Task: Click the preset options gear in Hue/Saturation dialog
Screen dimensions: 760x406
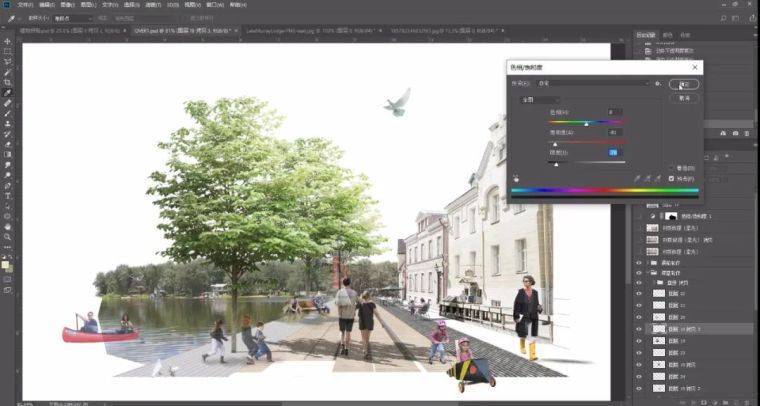Action: pyautogui.click(x=658, y=83)
